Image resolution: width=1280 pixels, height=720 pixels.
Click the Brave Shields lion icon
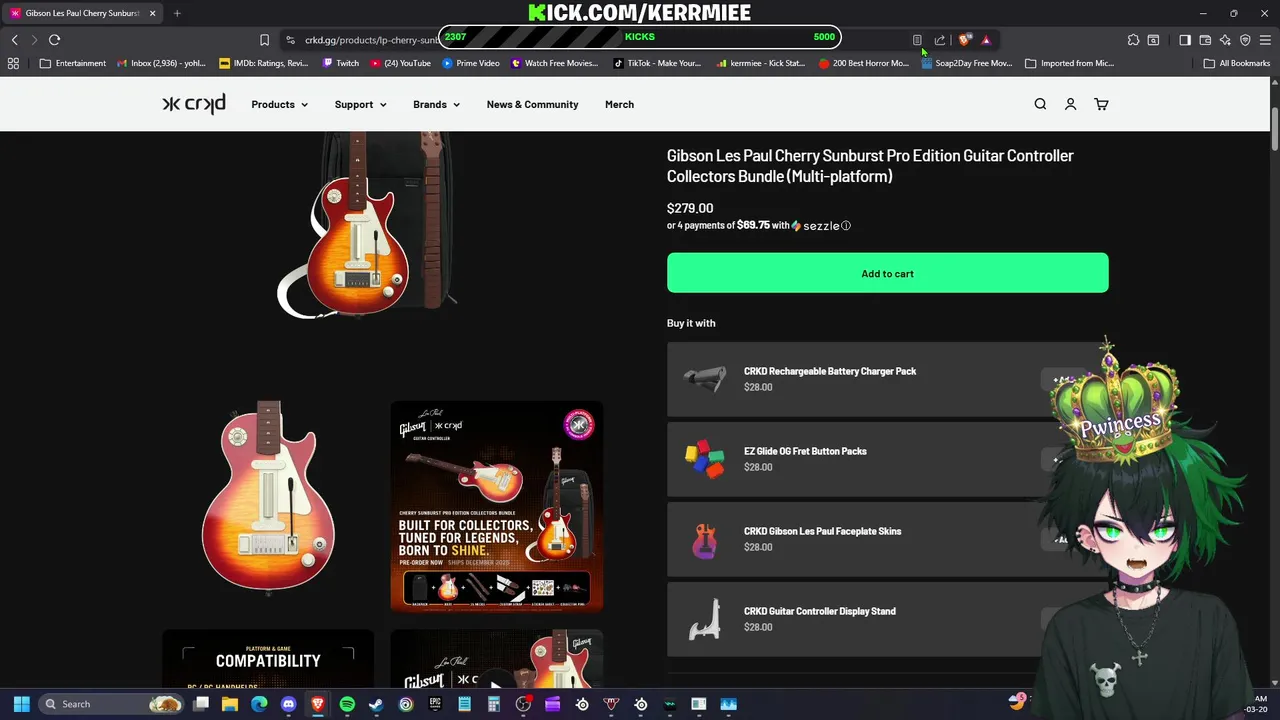pyautogui.click(x=964, y=40)
